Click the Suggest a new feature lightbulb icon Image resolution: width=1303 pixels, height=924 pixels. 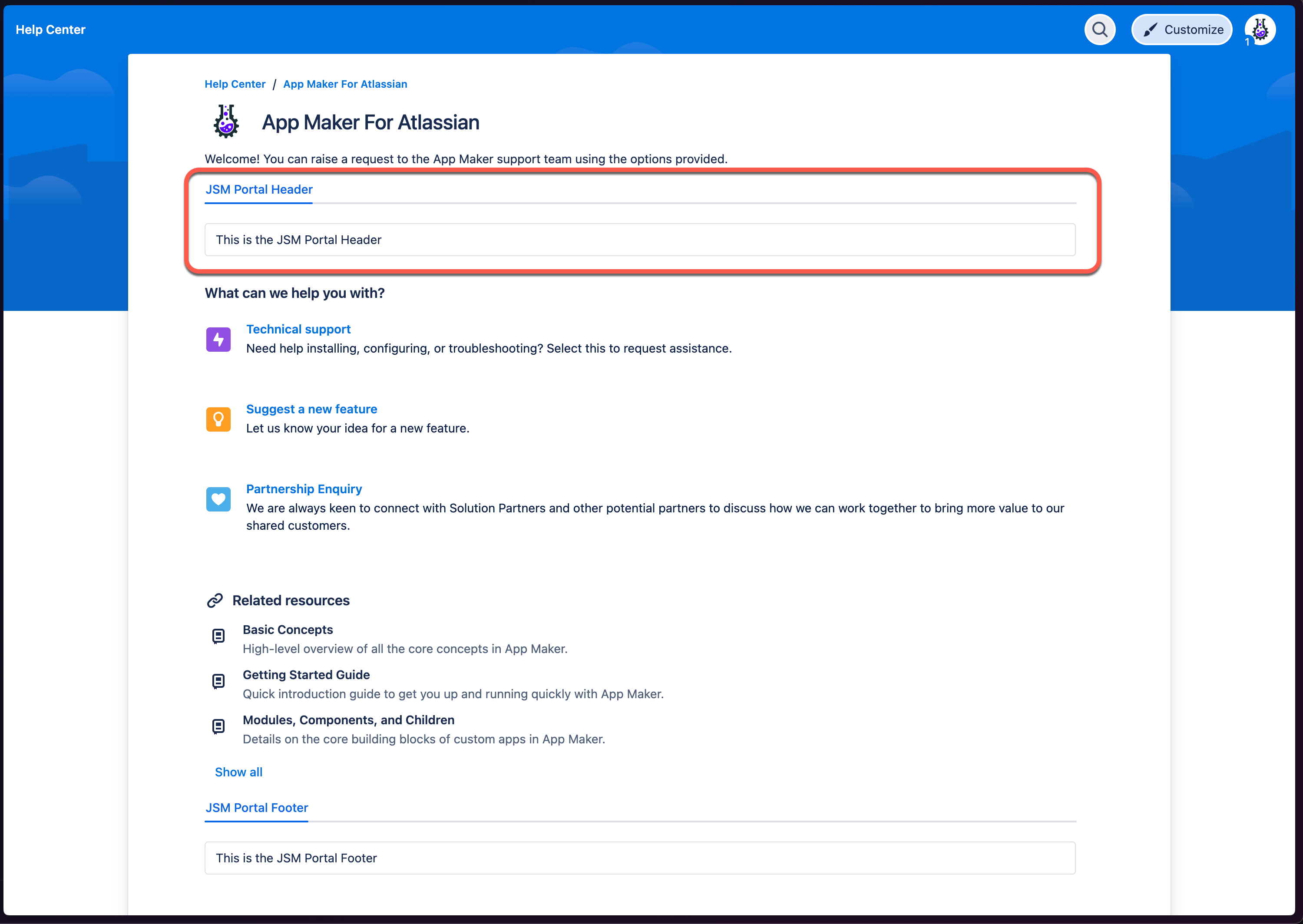click(218, 419)
